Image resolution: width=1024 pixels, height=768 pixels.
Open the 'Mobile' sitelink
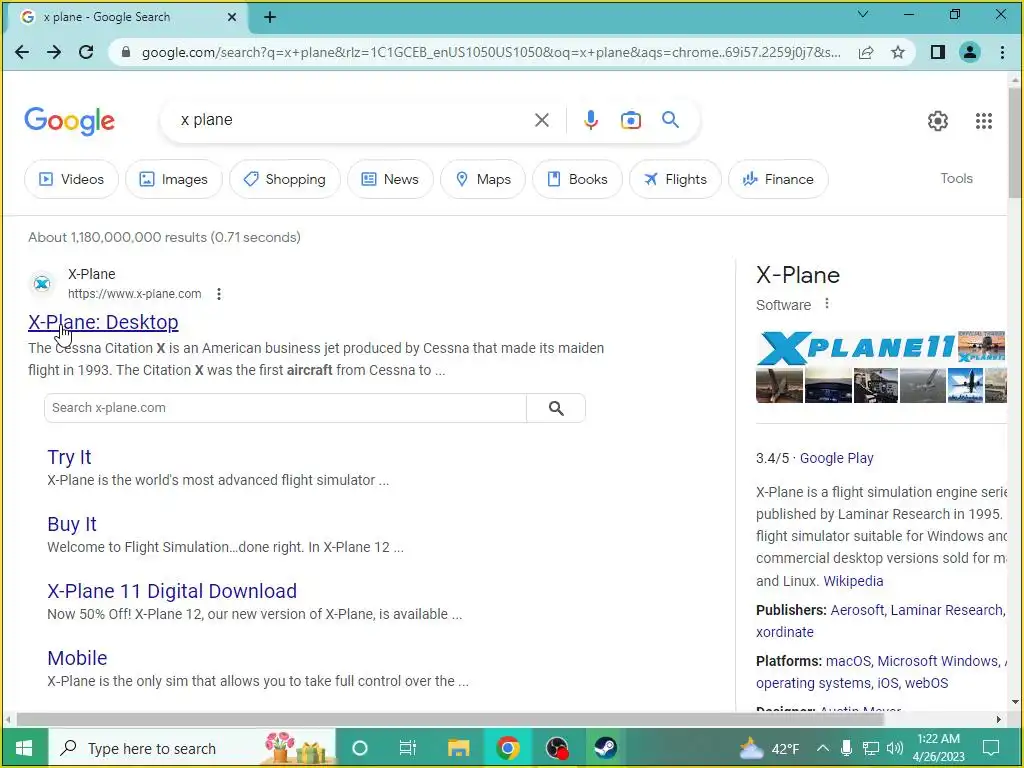coord(77,658)
